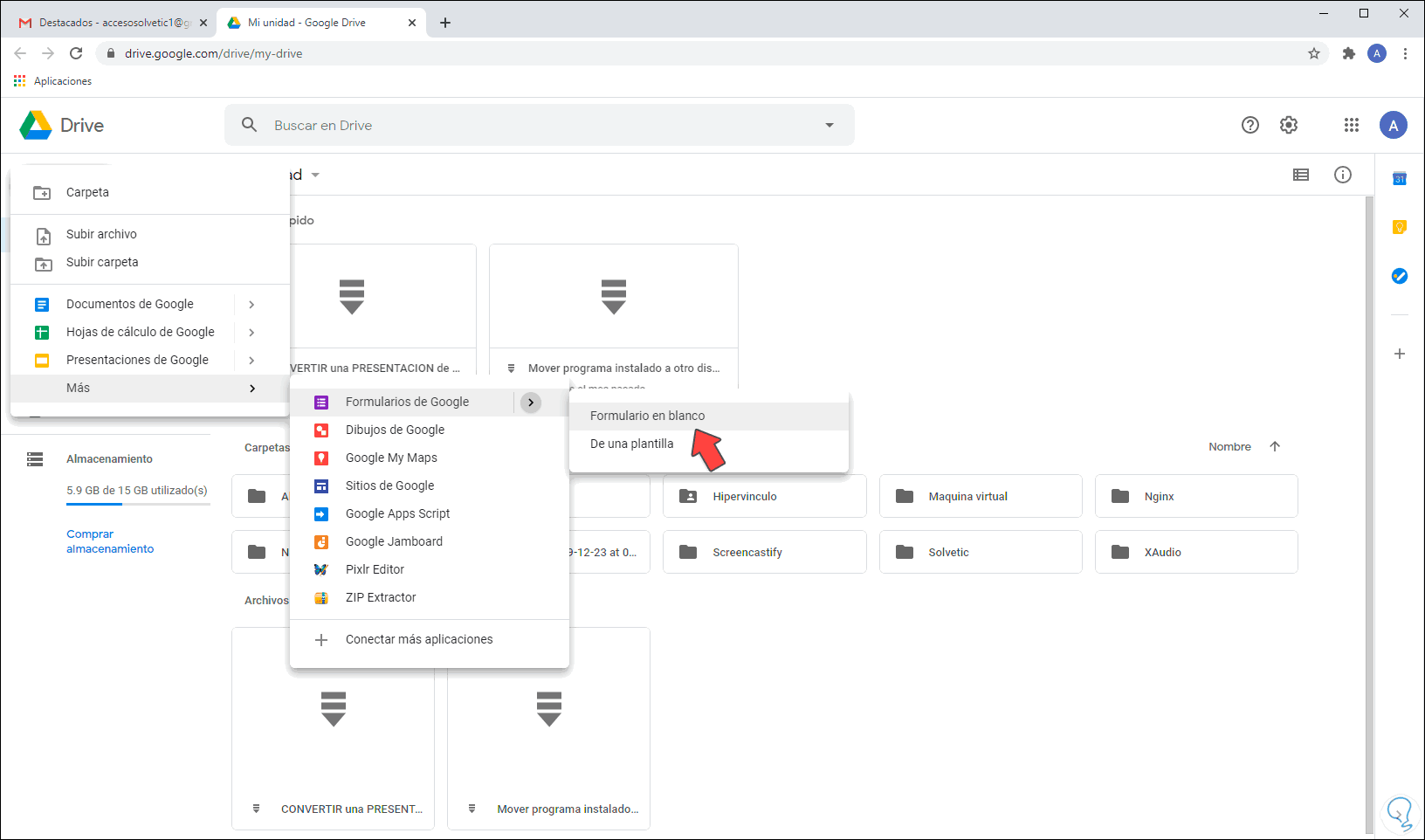Sort files by Nombre
This screenshot has height=840, width=1425.
click(1229, 446)
